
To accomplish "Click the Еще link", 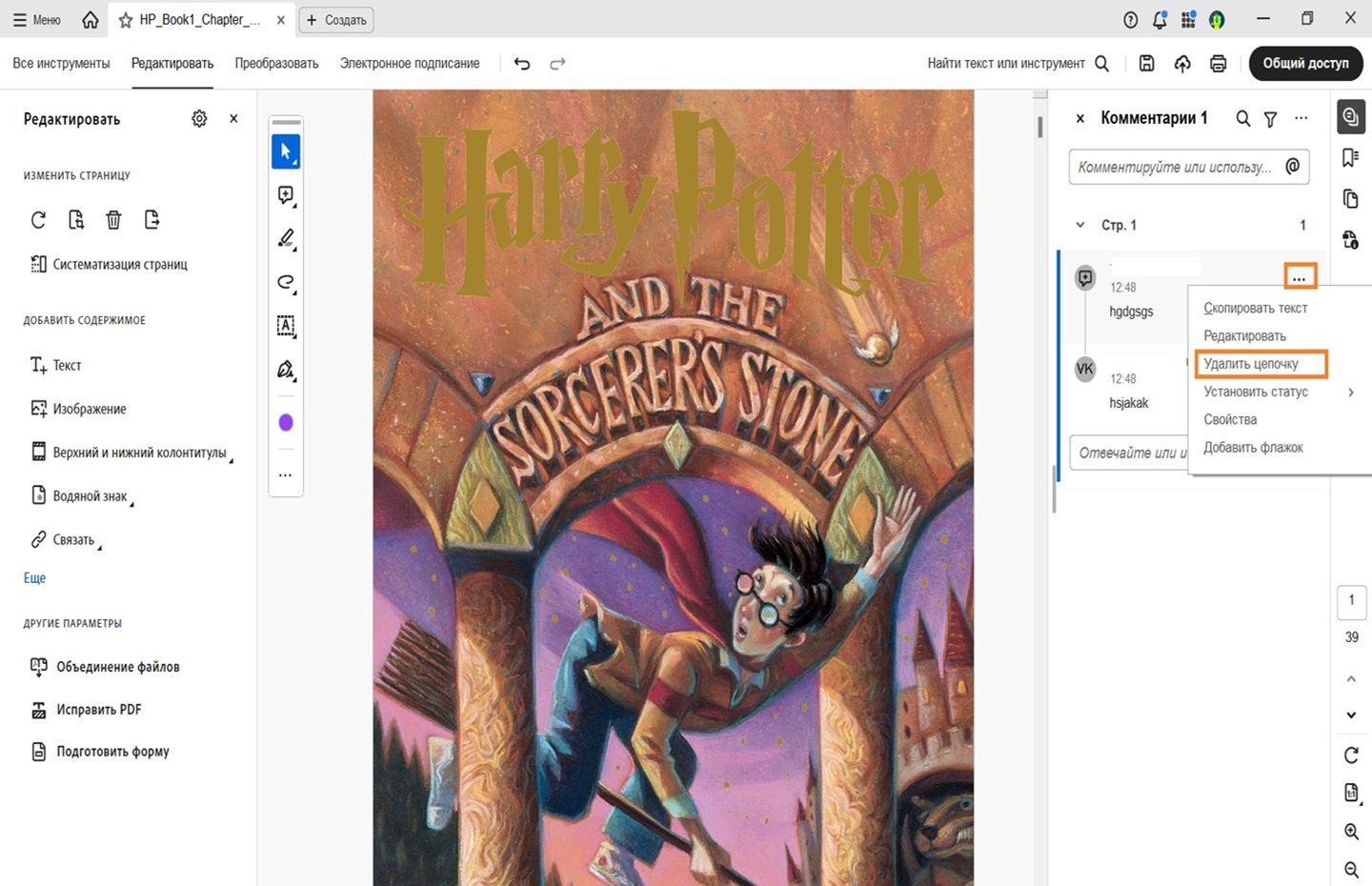I will [x=34, y=578].
